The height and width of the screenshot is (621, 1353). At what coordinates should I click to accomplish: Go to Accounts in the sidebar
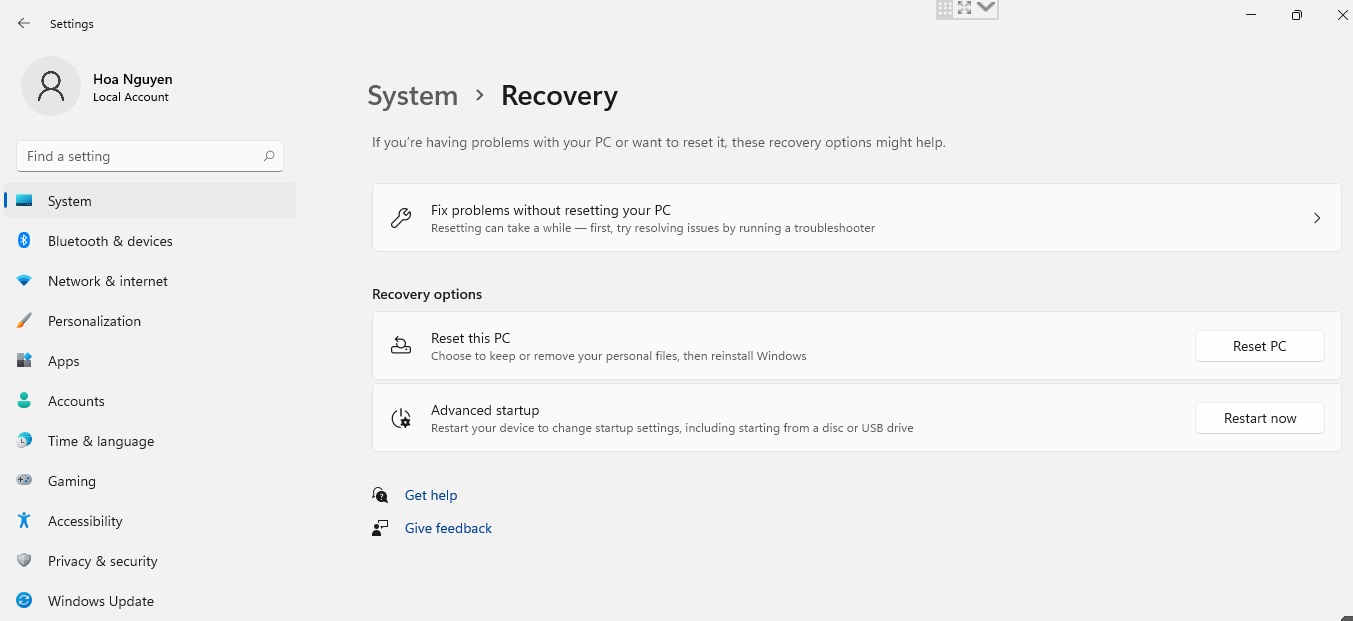(x=76, y=401)
